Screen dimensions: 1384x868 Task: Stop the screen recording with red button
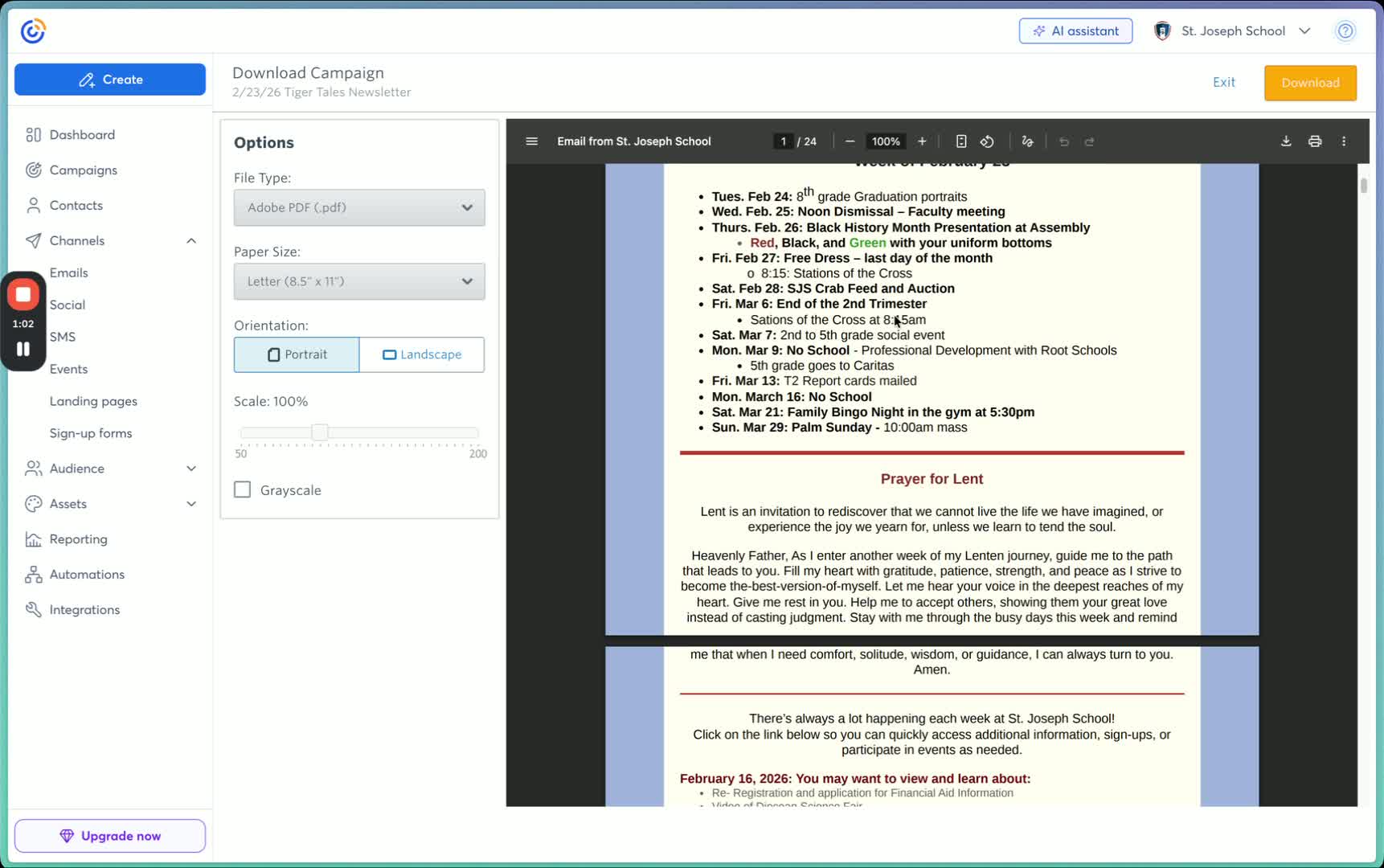pyautogui.click(x=23, y=295)
